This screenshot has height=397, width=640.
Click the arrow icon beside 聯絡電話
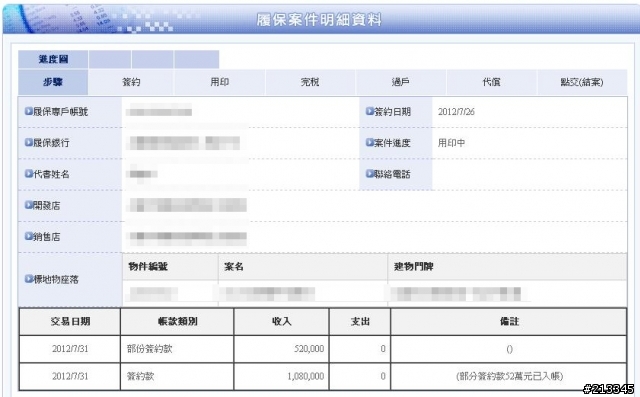click(x=370, y=173)
